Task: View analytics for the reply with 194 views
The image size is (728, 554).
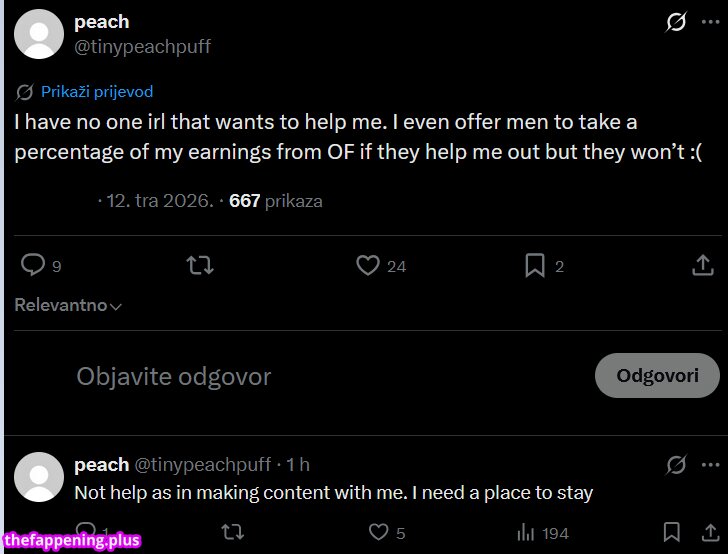Action: click(x=526, y=534)
